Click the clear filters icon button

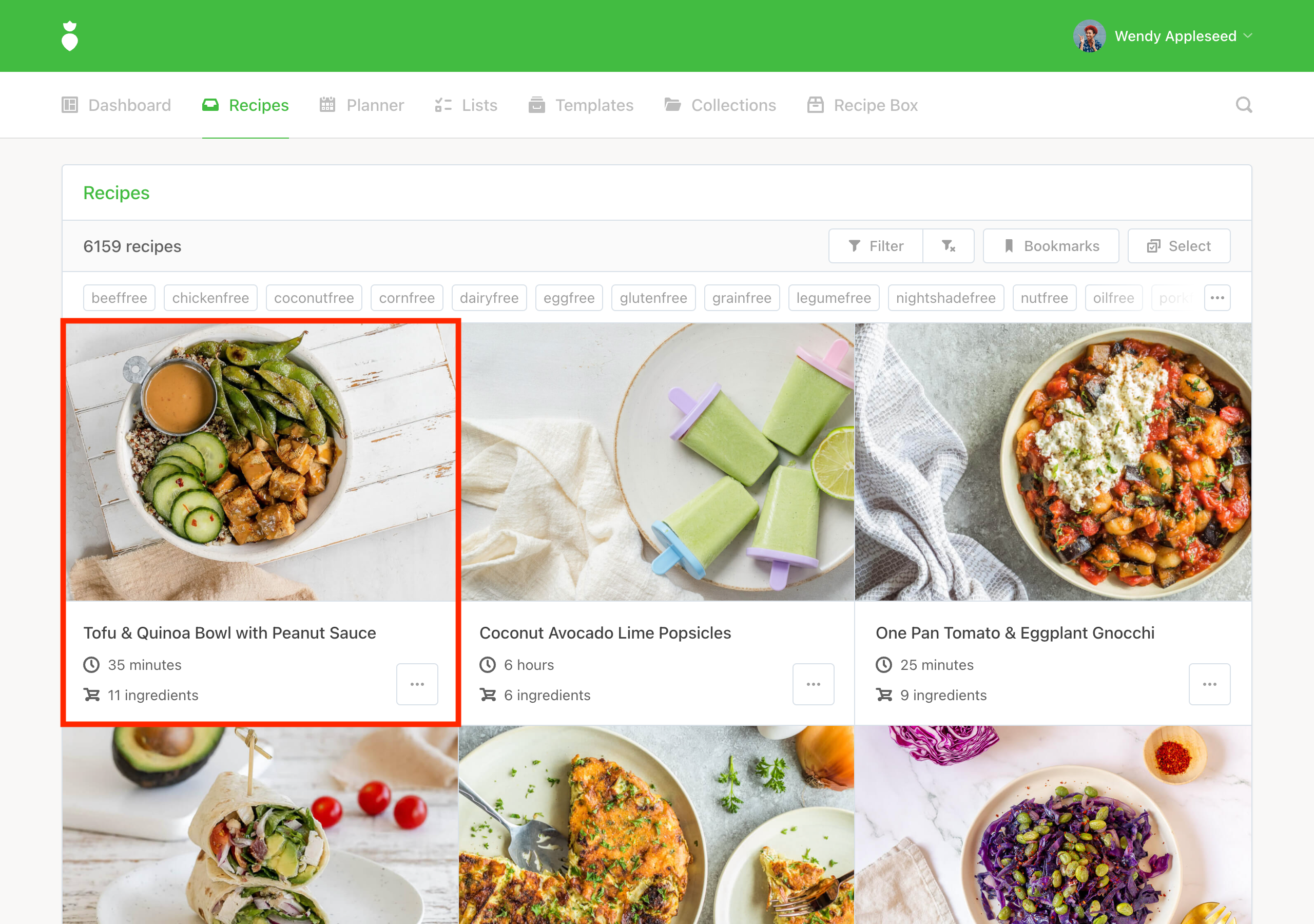click(949, 246)
